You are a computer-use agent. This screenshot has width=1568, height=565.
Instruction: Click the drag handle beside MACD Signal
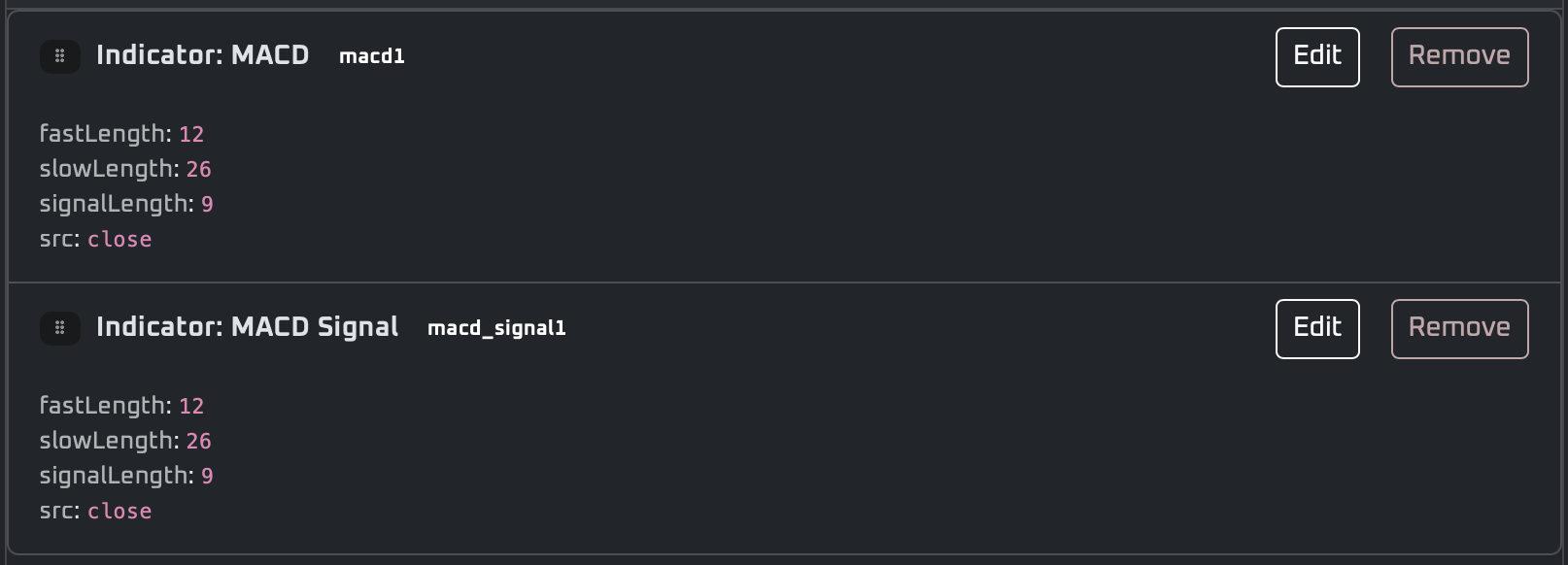point(59,328)
